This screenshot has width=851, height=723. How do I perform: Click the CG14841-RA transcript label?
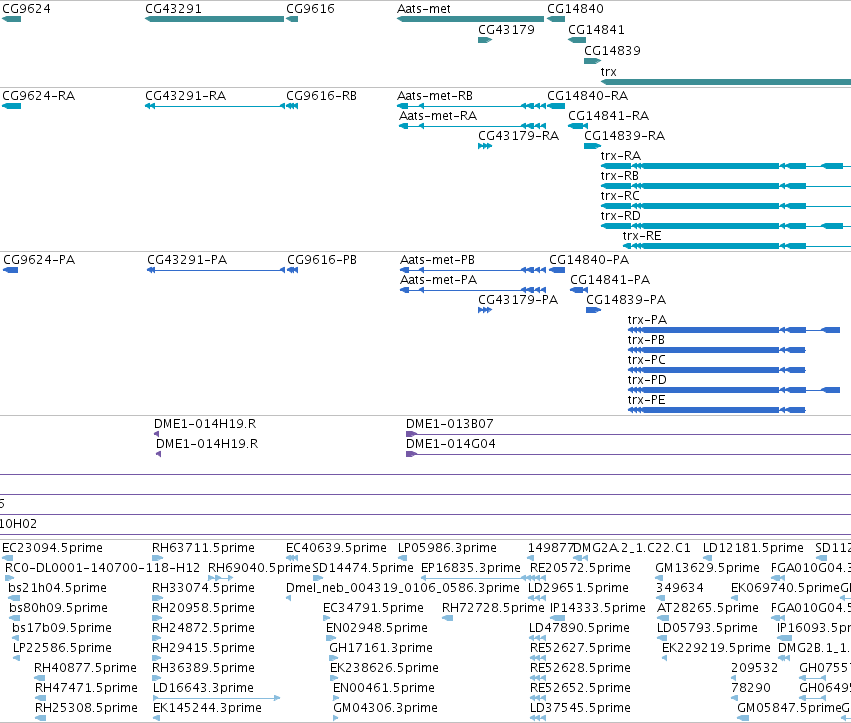[608, 116]
